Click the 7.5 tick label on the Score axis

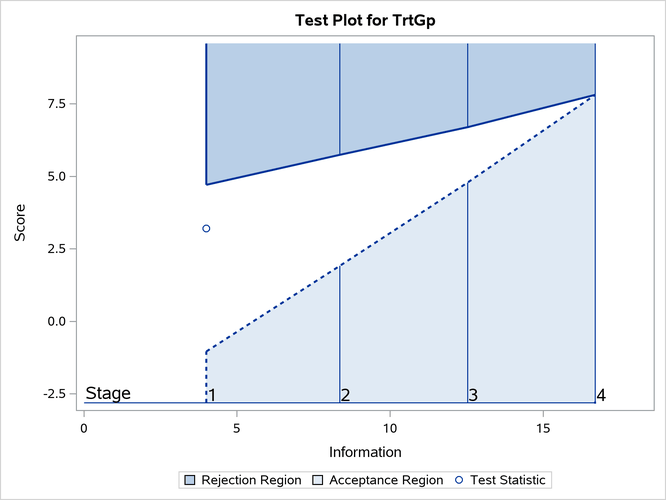point(56,104)
